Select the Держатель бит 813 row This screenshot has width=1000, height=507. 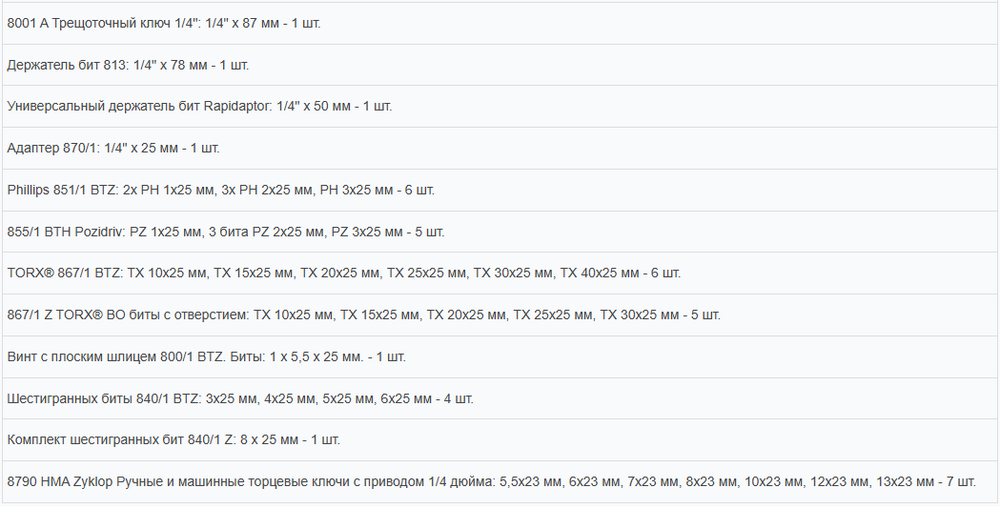[x=500, y=65]
